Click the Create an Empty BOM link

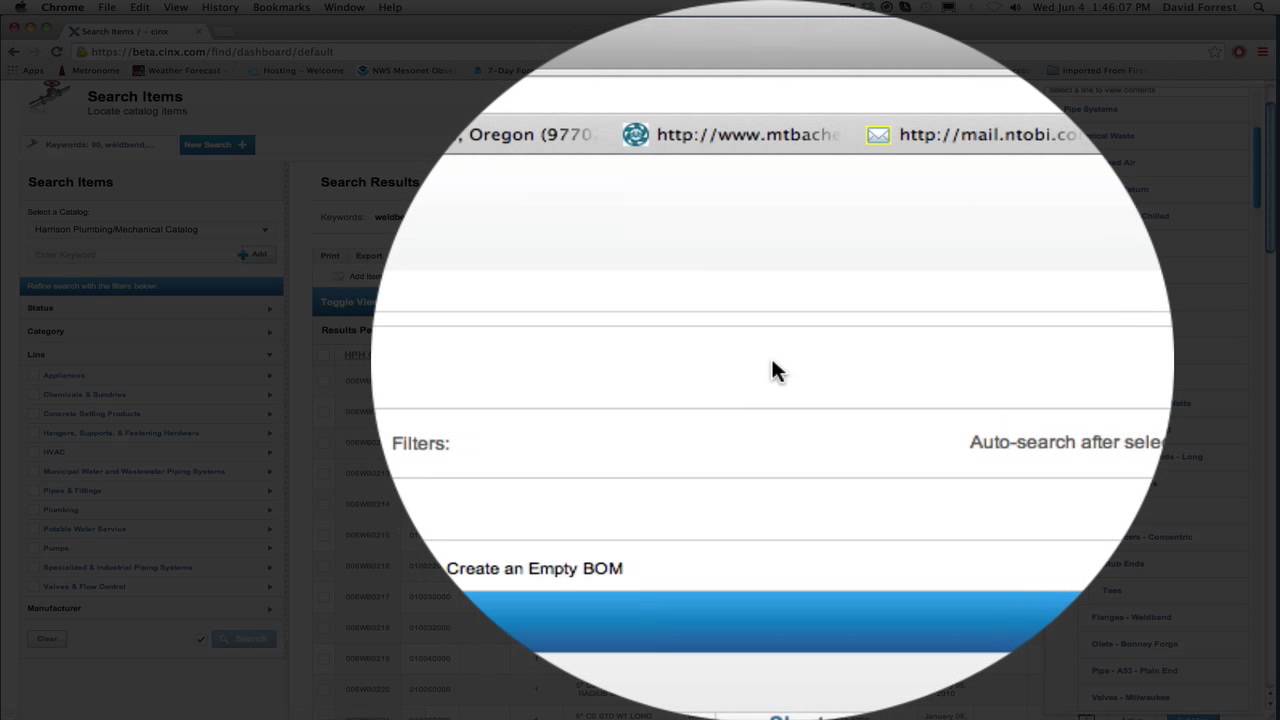coord(534,568)
